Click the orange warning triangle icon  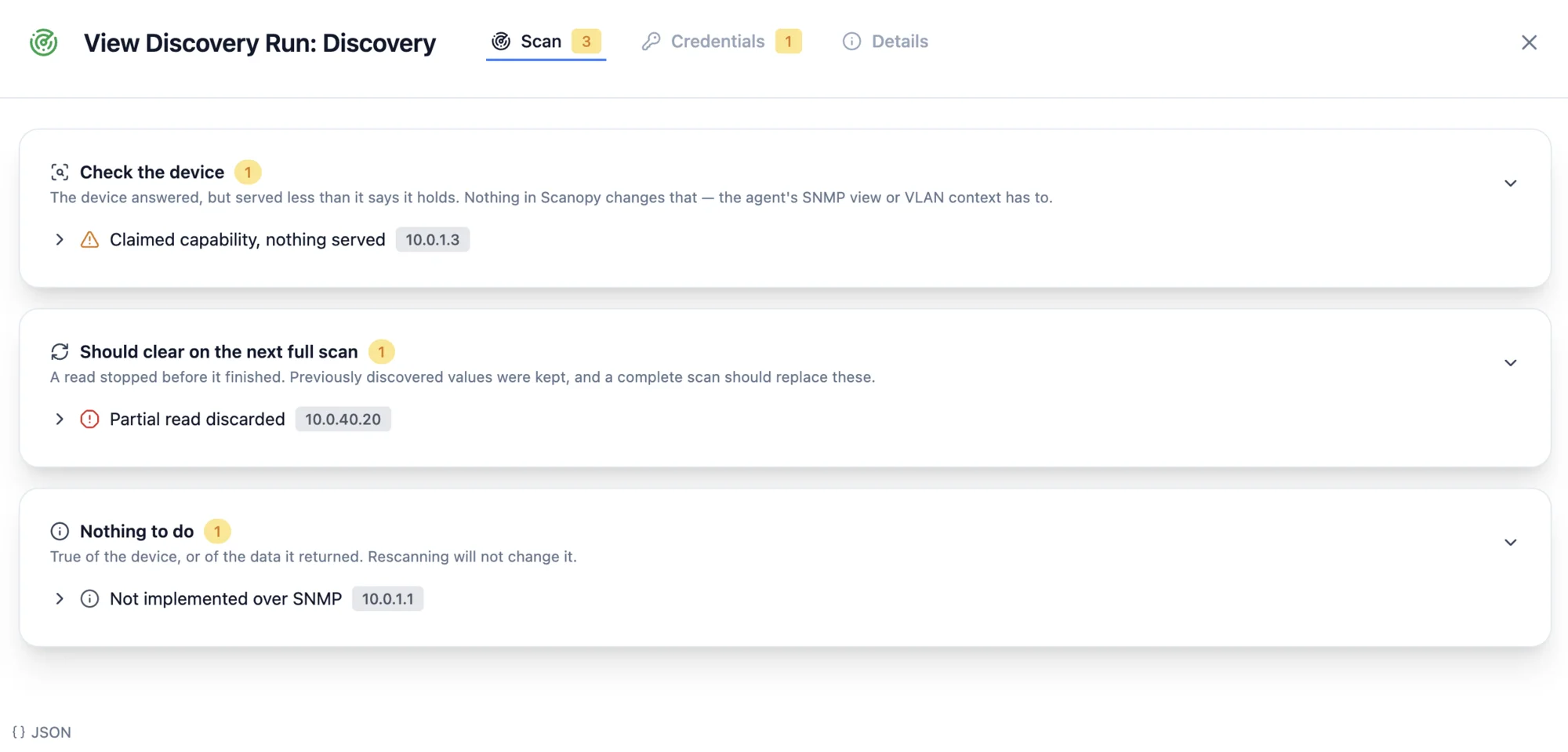point(90,240)
